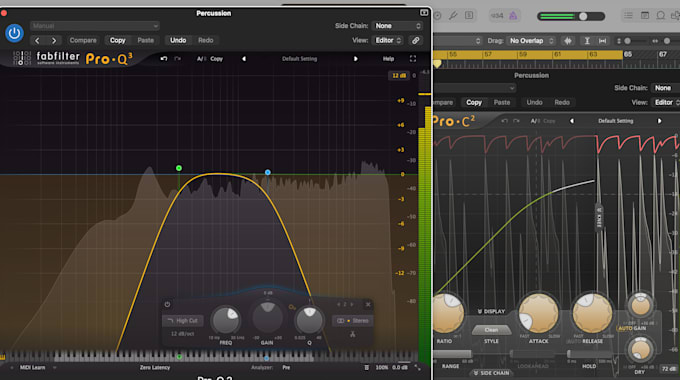Toggle the band power button in band panel
The width and height of the screenshot is (680, 380).
[167, 305]
